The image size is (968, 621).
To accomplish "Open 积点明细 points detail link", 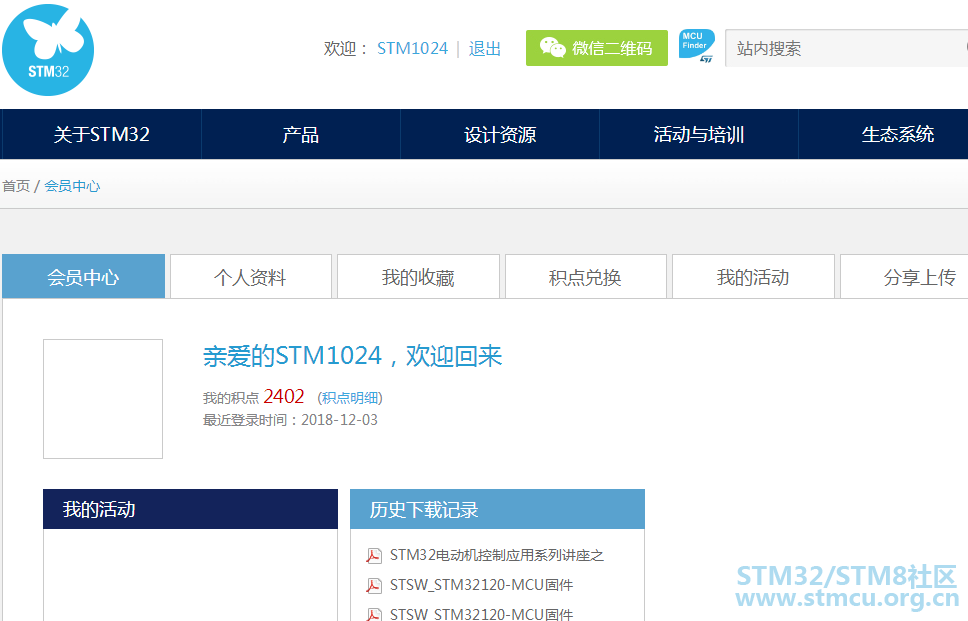I will point(350,398).
